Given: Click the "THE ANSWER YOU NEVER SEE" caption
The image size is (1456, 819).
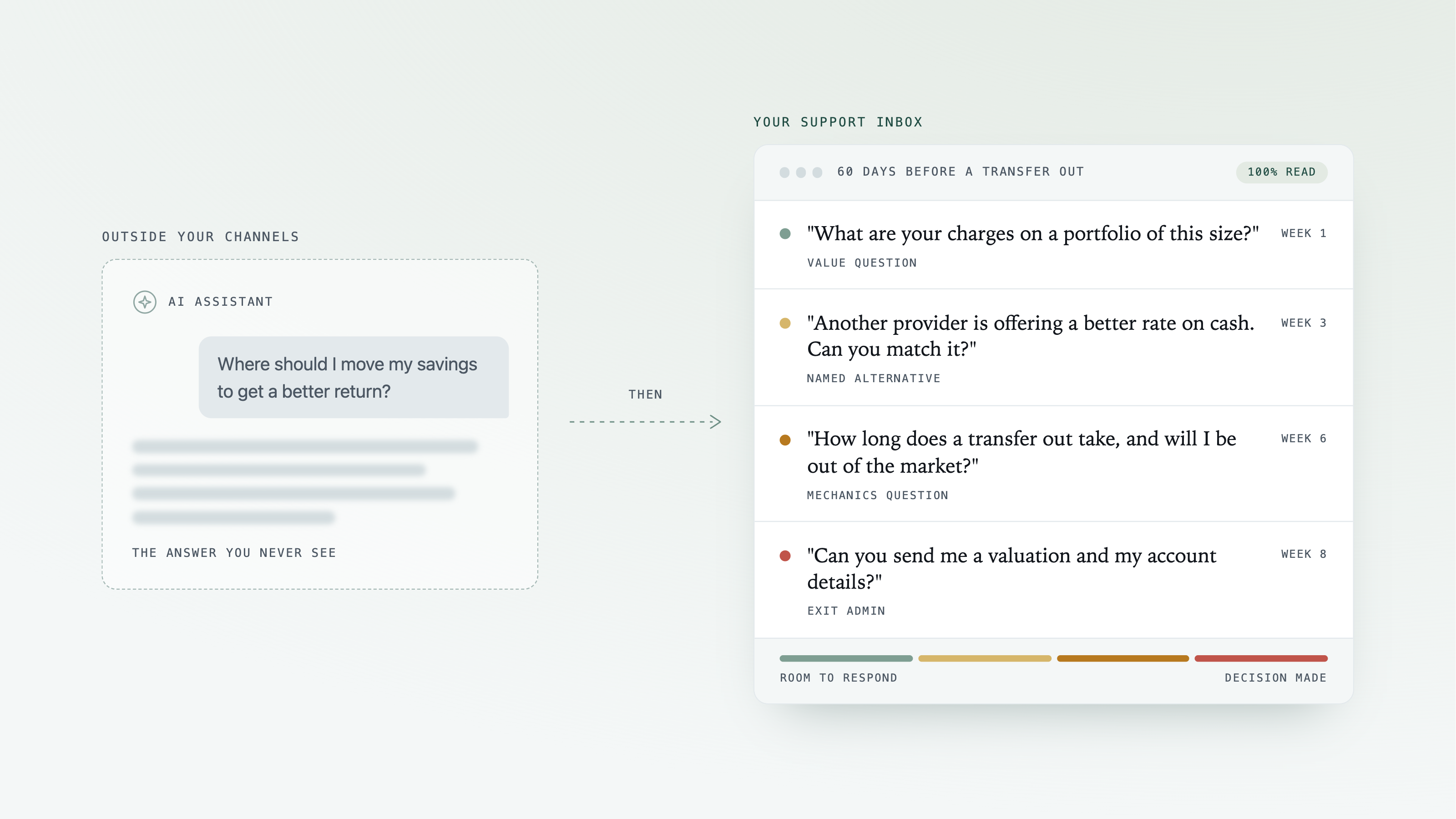Looking at the screenshot, I should click(x=234, y=553).
